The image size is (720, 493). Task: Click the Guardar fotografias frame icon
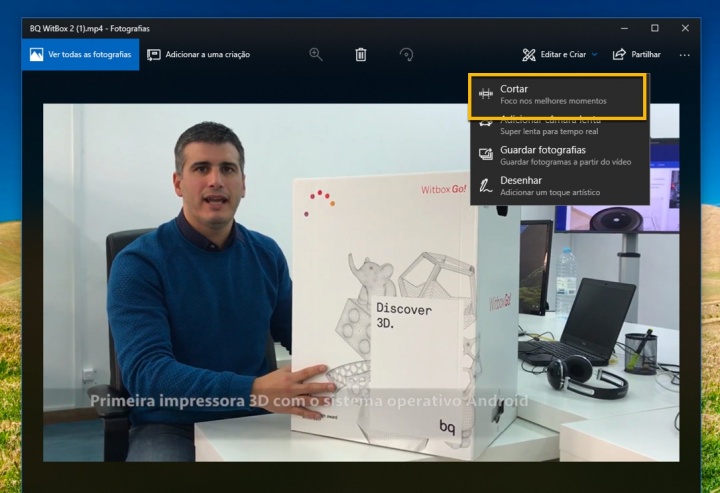coord(486,155)
